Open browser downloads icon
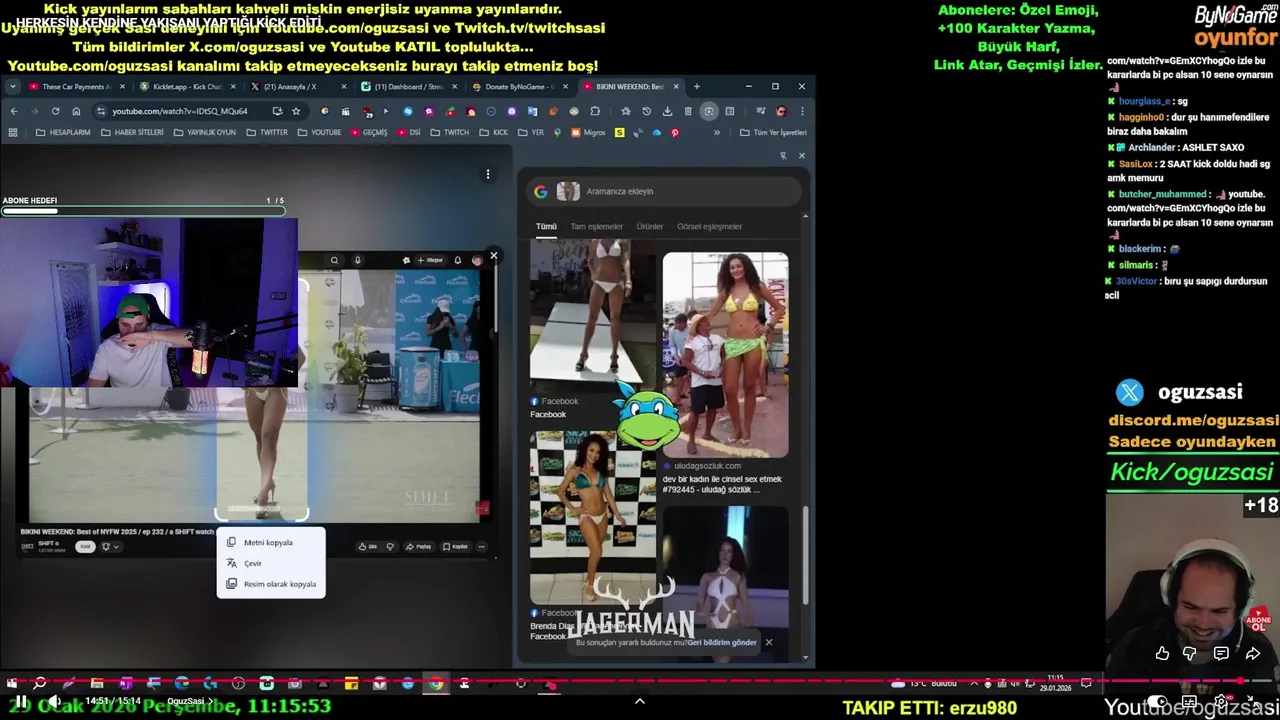The height and width of the screenshot is (720, 1280). point(667,111)
